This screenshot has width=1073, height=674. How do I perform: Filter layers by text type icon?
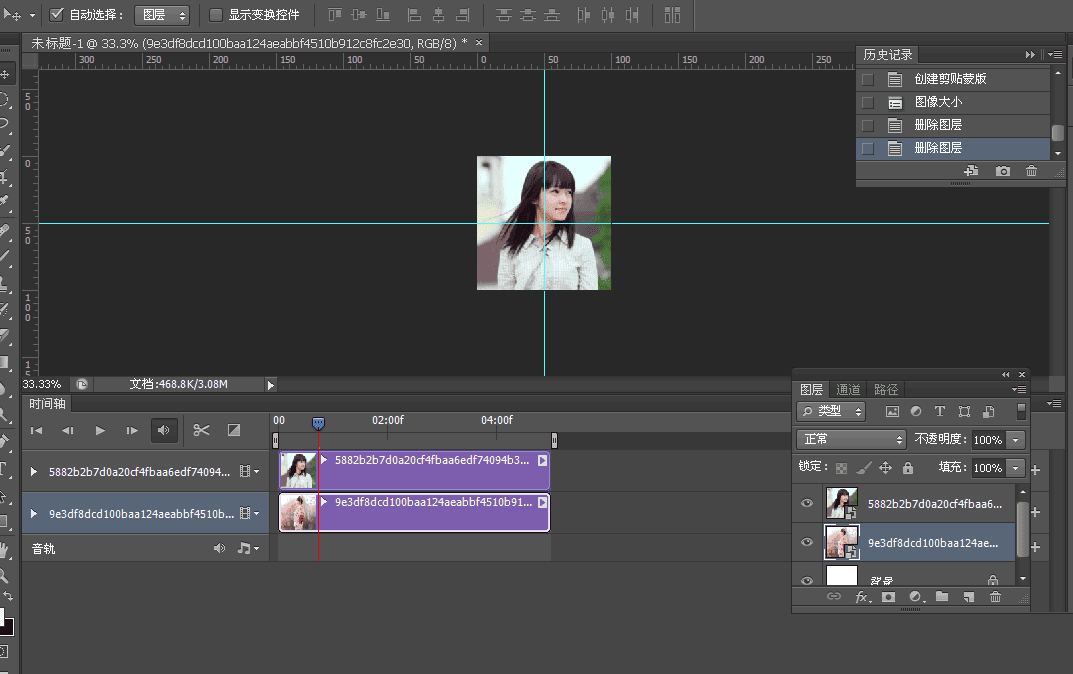click(x=940, y=411)
